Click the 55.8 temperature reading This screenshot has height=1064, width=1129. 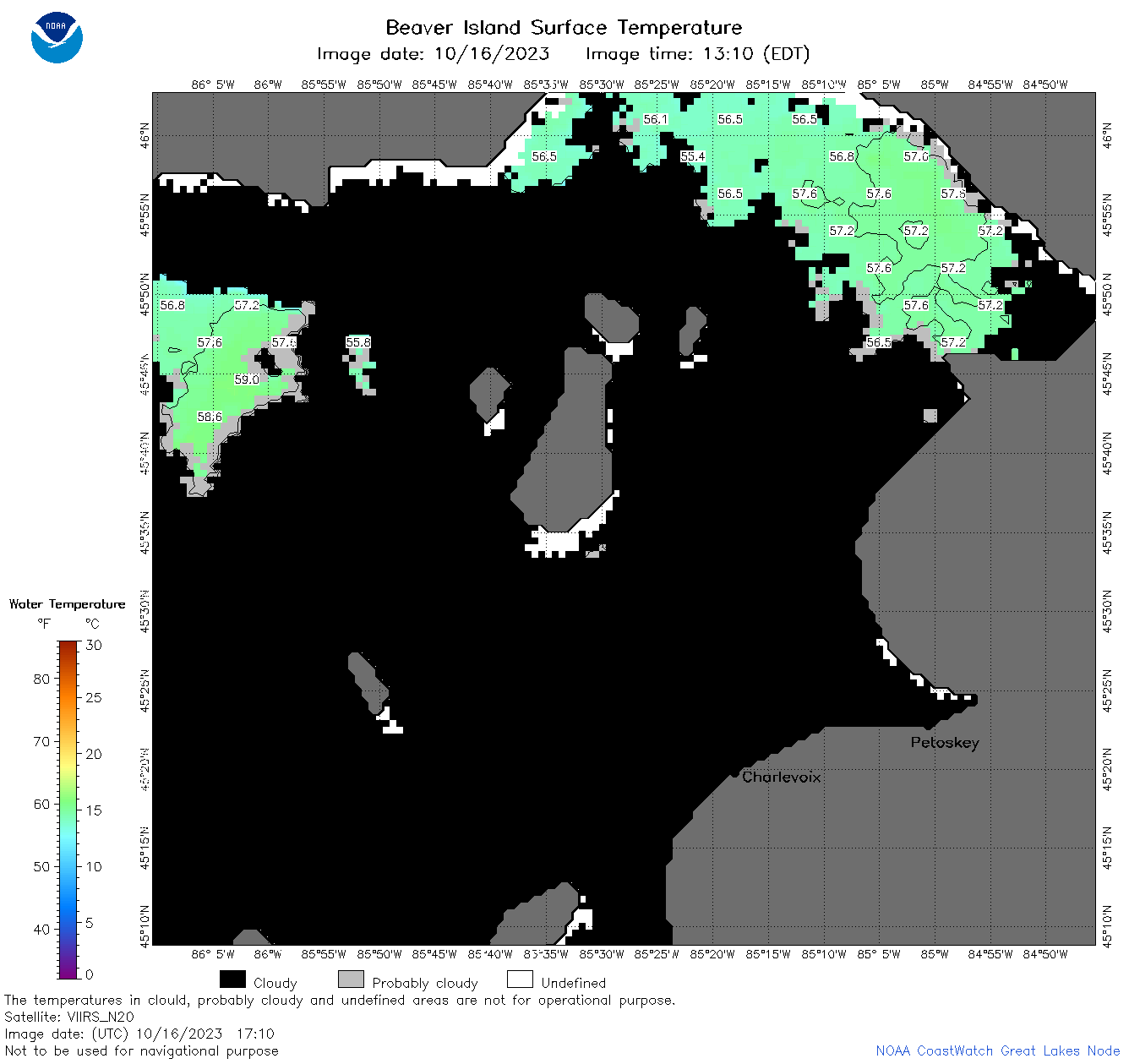pyautogui.click(x=358, y=342)
